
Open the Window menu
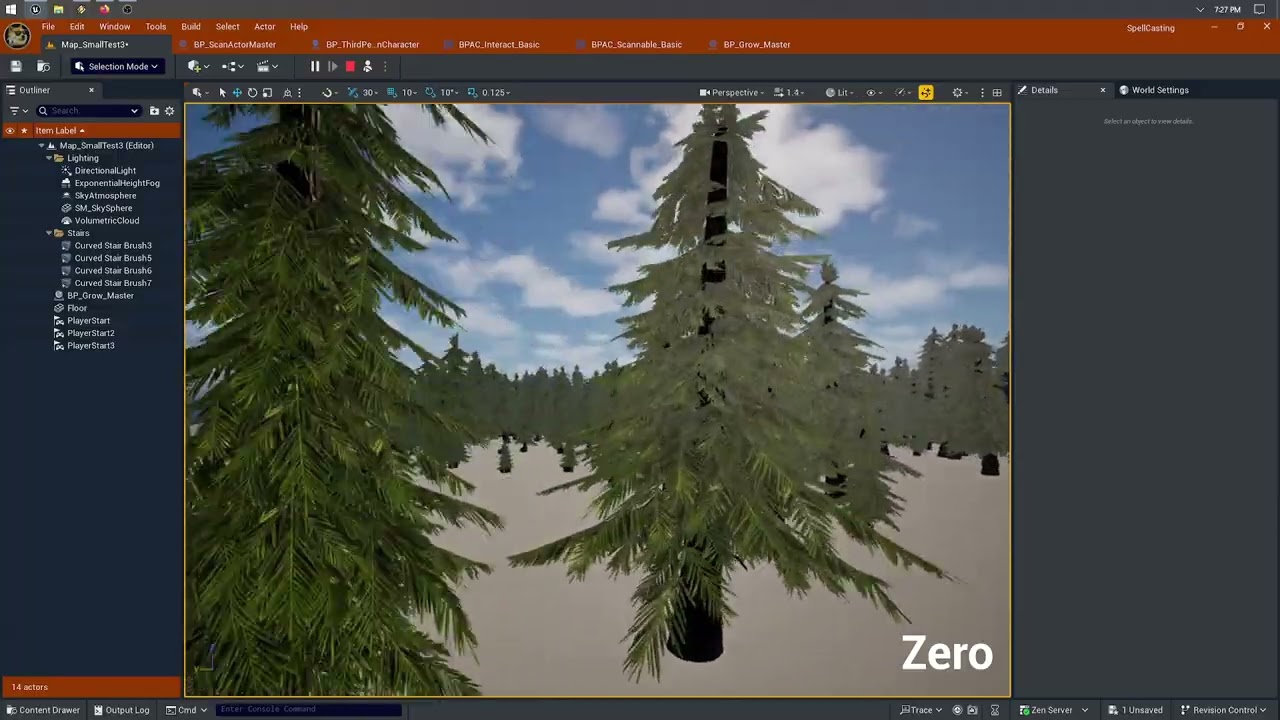point(114,27)
